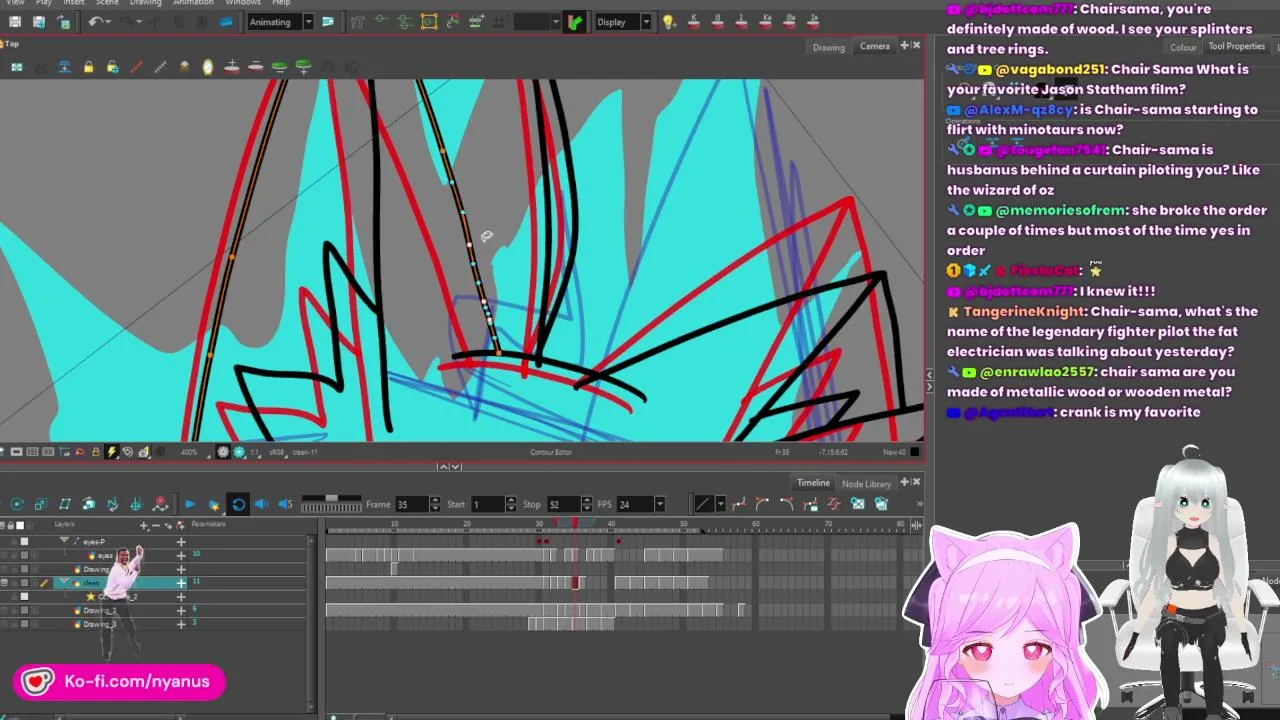This screenshot has height=720, width=1280.
Task: Collapse the clean layer group
Action: pos(65,582)
